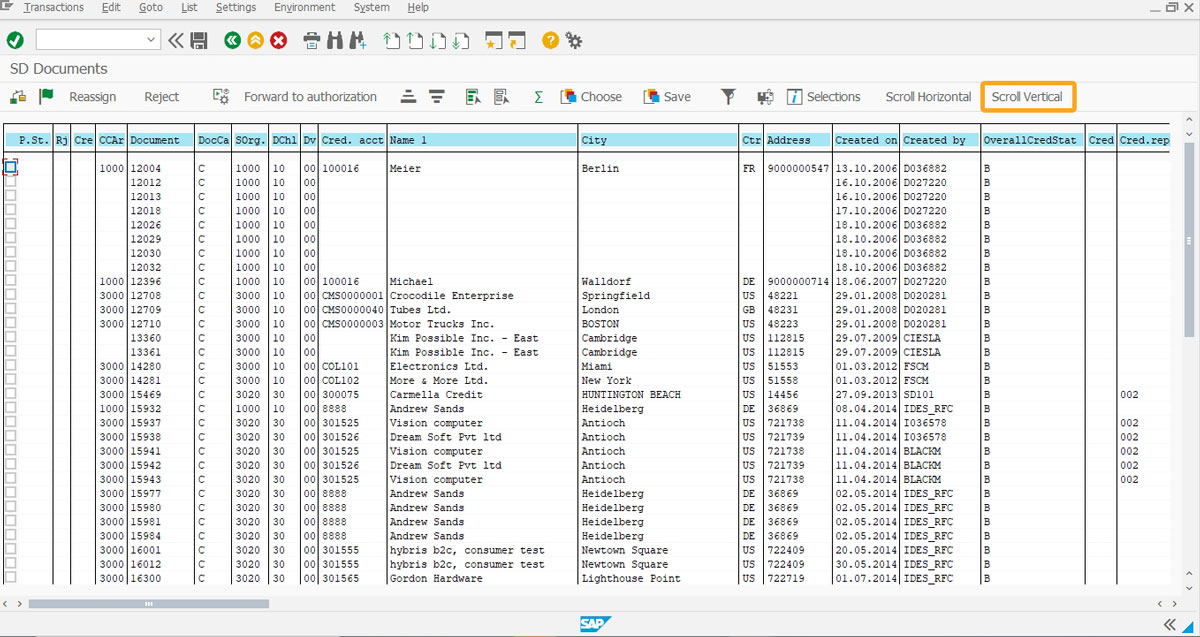Click the filter funnel icon
The height and width of the screenshot is (637, 1200).
[x=729, y=97]
